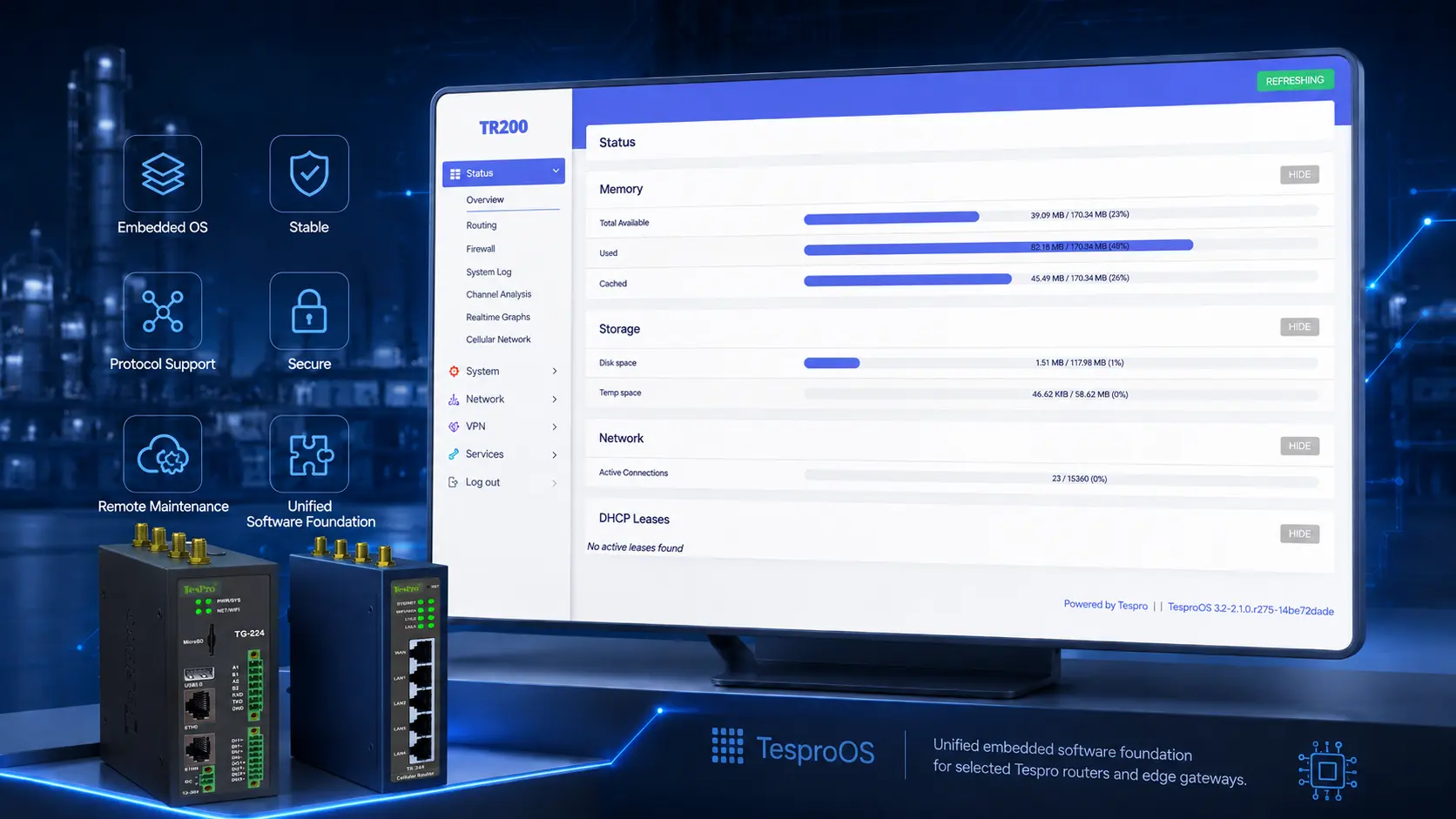
Task: Click the "Total Available" row label
Action: pyautogui.click(x=624, y=223)
